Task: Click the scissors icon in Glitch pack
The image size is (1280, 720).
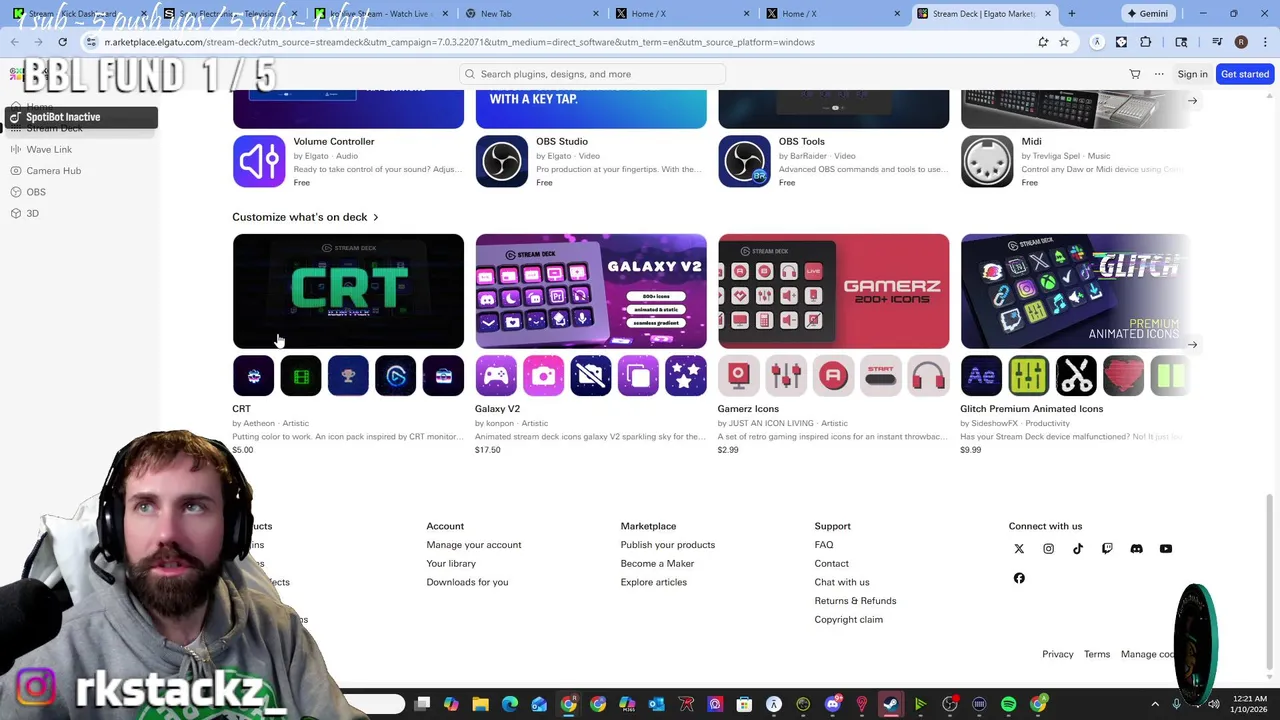Action: click(1076, 376)
